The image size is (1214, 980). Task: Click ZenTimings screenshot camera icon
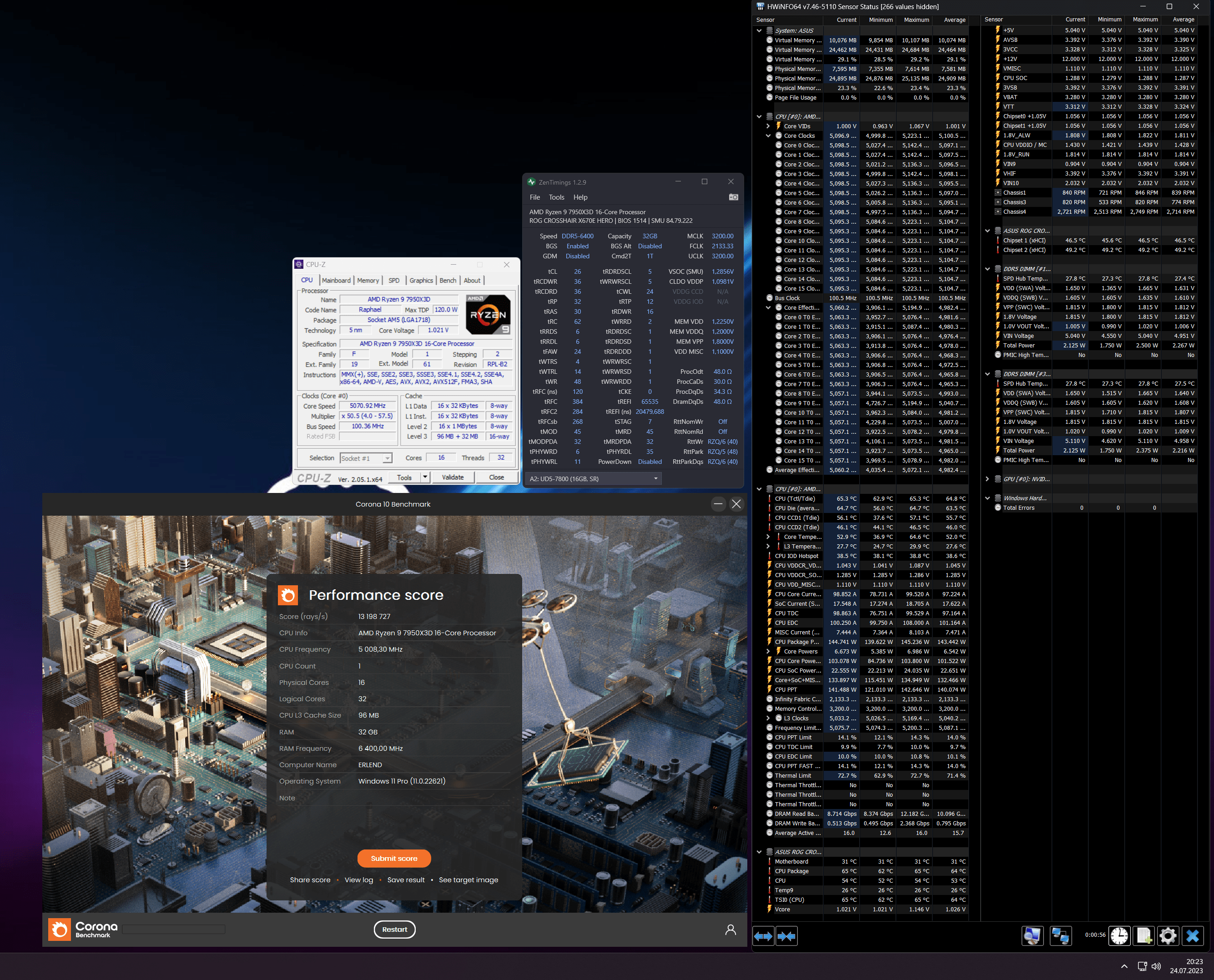pos(734,197)
